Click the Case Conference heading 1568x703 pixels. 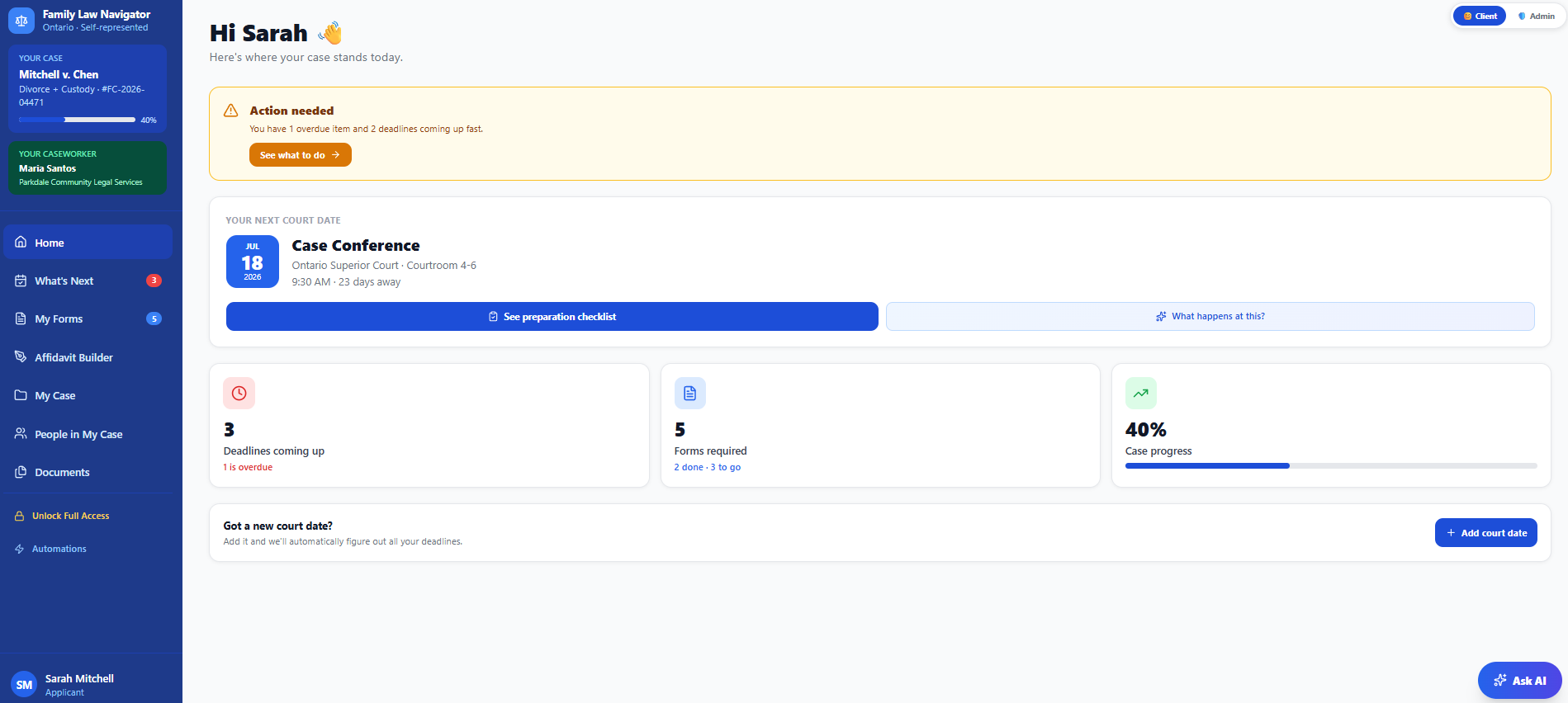(x=356, y=245)
